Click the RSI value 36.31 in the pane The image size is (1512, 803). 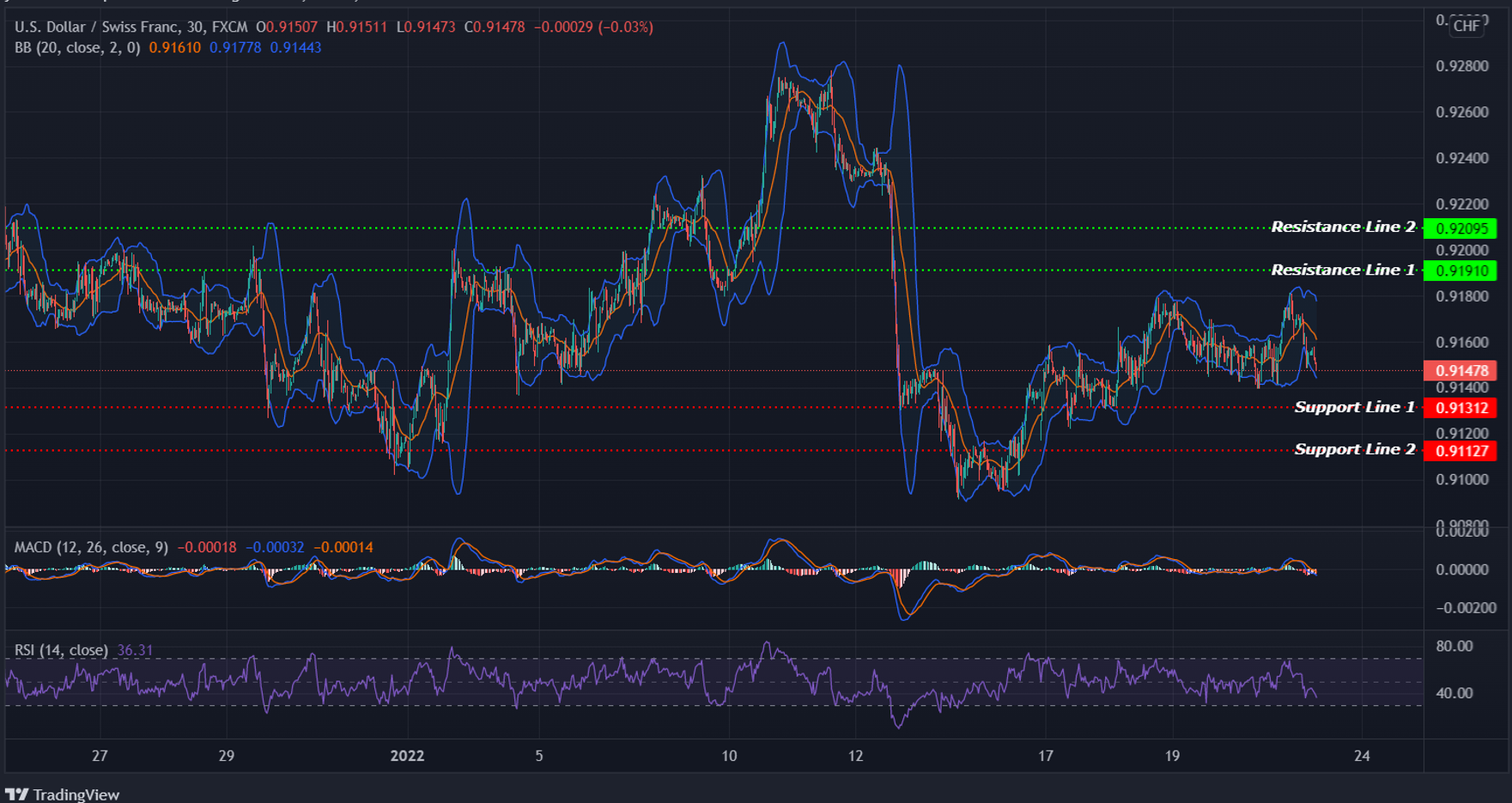[135, 650]
